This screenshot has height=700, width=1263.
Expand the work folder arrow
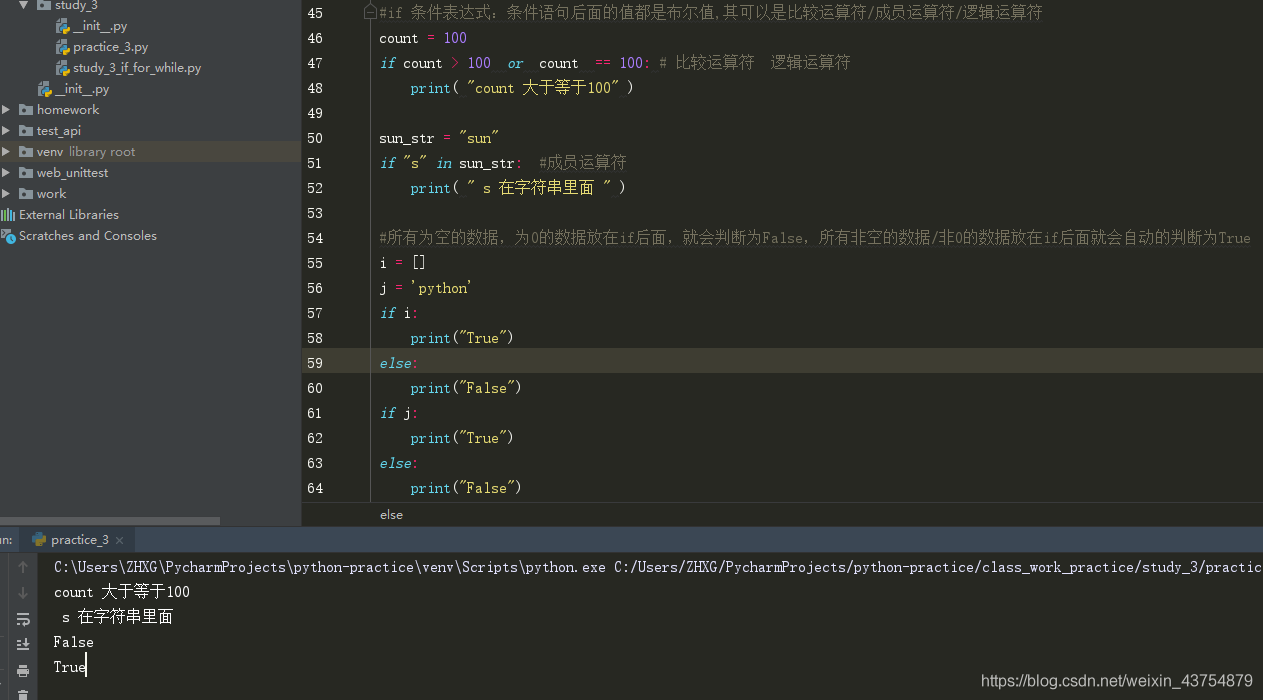point(6,194)
